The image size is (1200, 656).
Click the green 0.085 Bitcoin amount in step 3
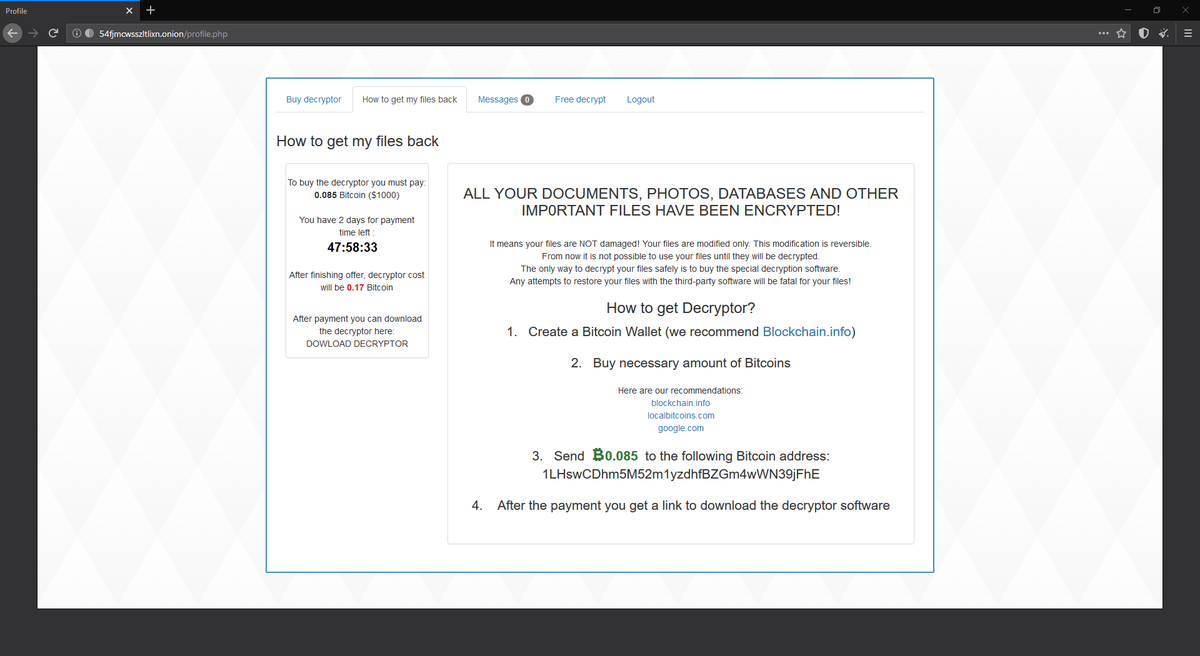tap(615, 456)
